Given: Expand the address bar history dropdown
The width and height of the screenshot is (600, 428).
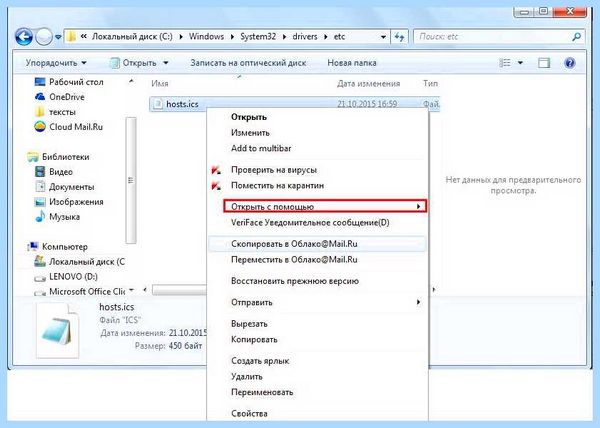Looking at the screenshot, I should (x=383, y=37).
